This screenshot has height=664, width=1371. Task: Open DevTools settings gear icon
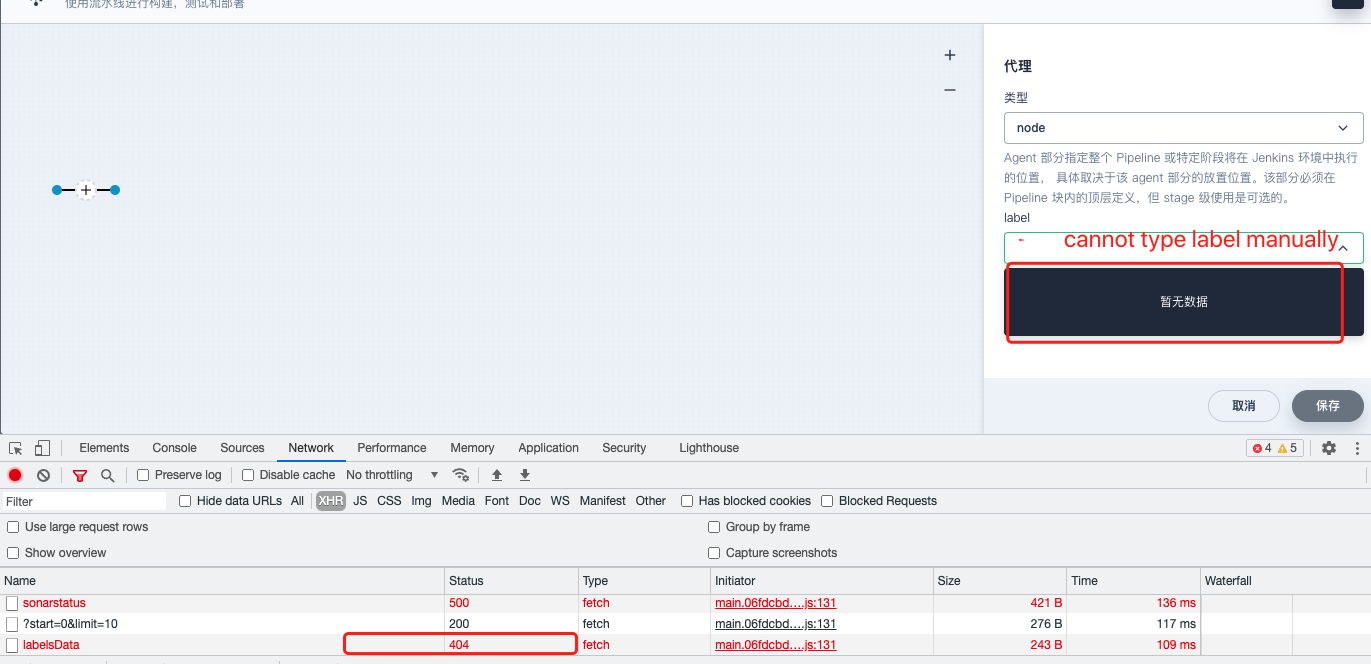(1329, 448)
